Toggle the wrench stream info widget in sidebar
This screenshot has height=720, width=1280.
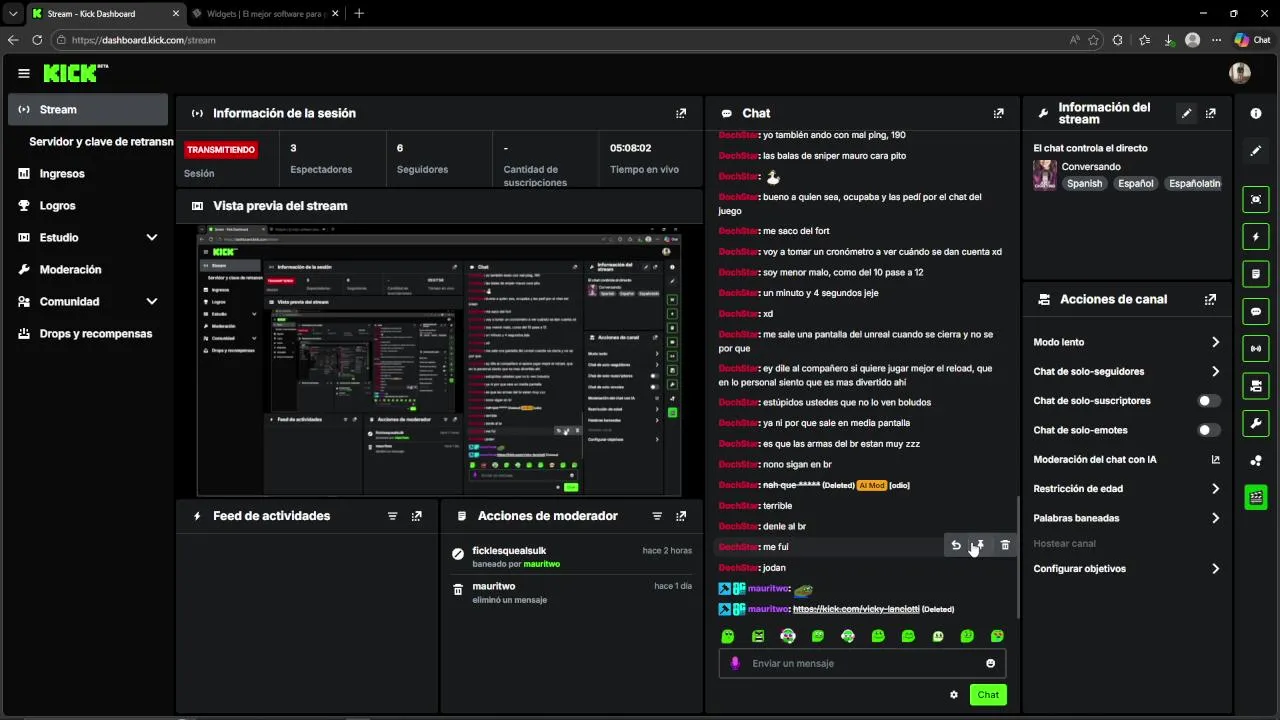coord(1256,424)
